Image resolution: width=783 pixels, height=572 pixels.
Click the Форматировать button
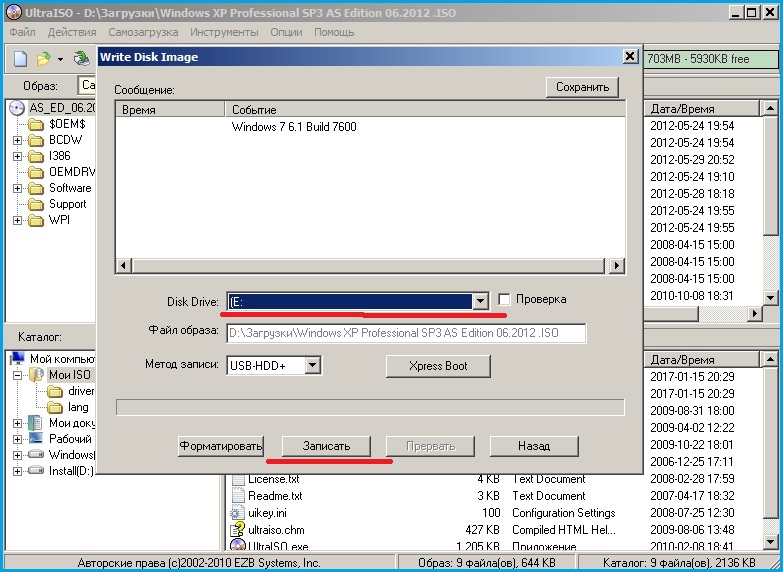pos(221,446)
